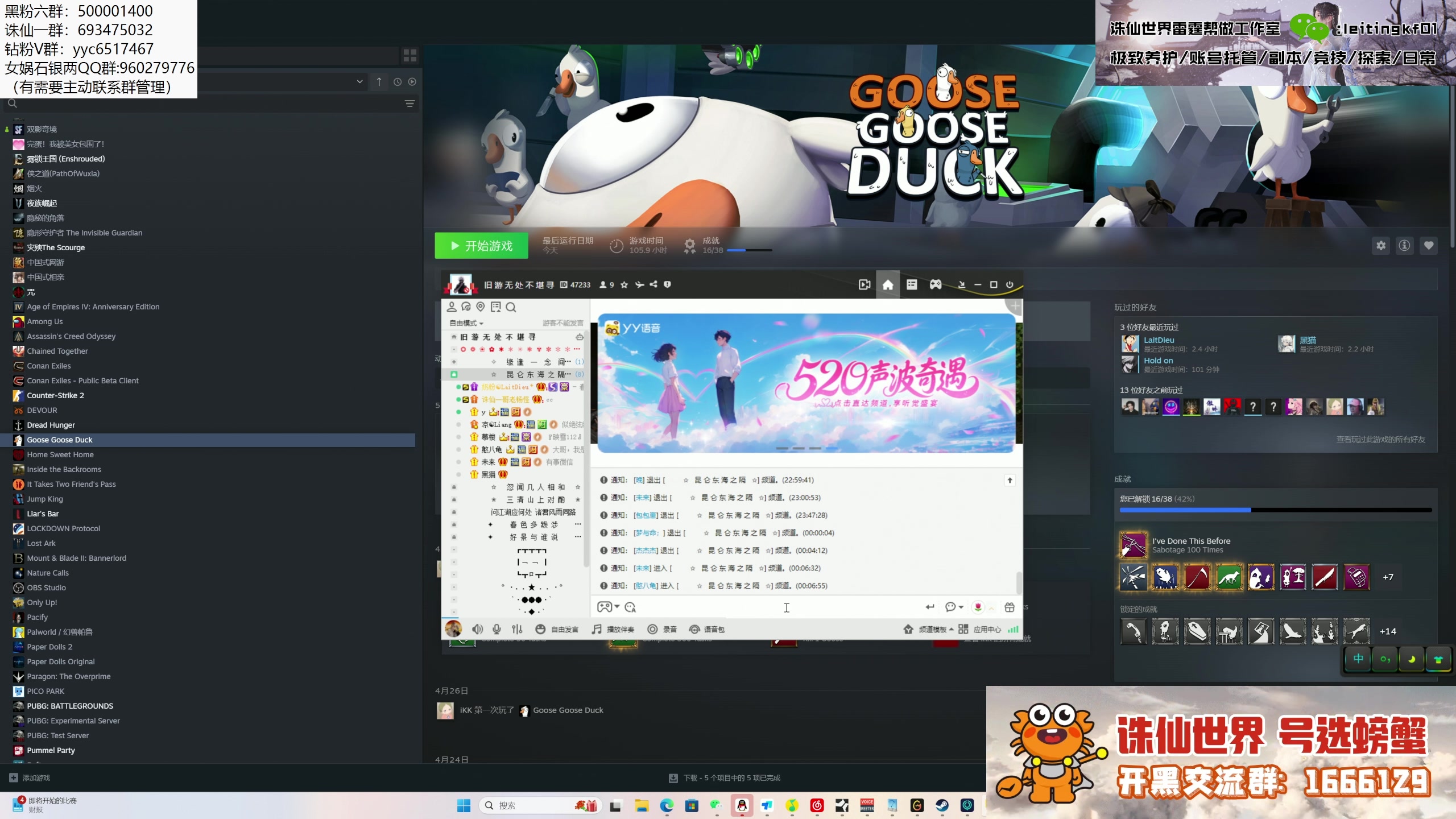This screenshot has height=819, width=1456.
Task: Click YY chat gift box icon
Action: (1010, 607)
